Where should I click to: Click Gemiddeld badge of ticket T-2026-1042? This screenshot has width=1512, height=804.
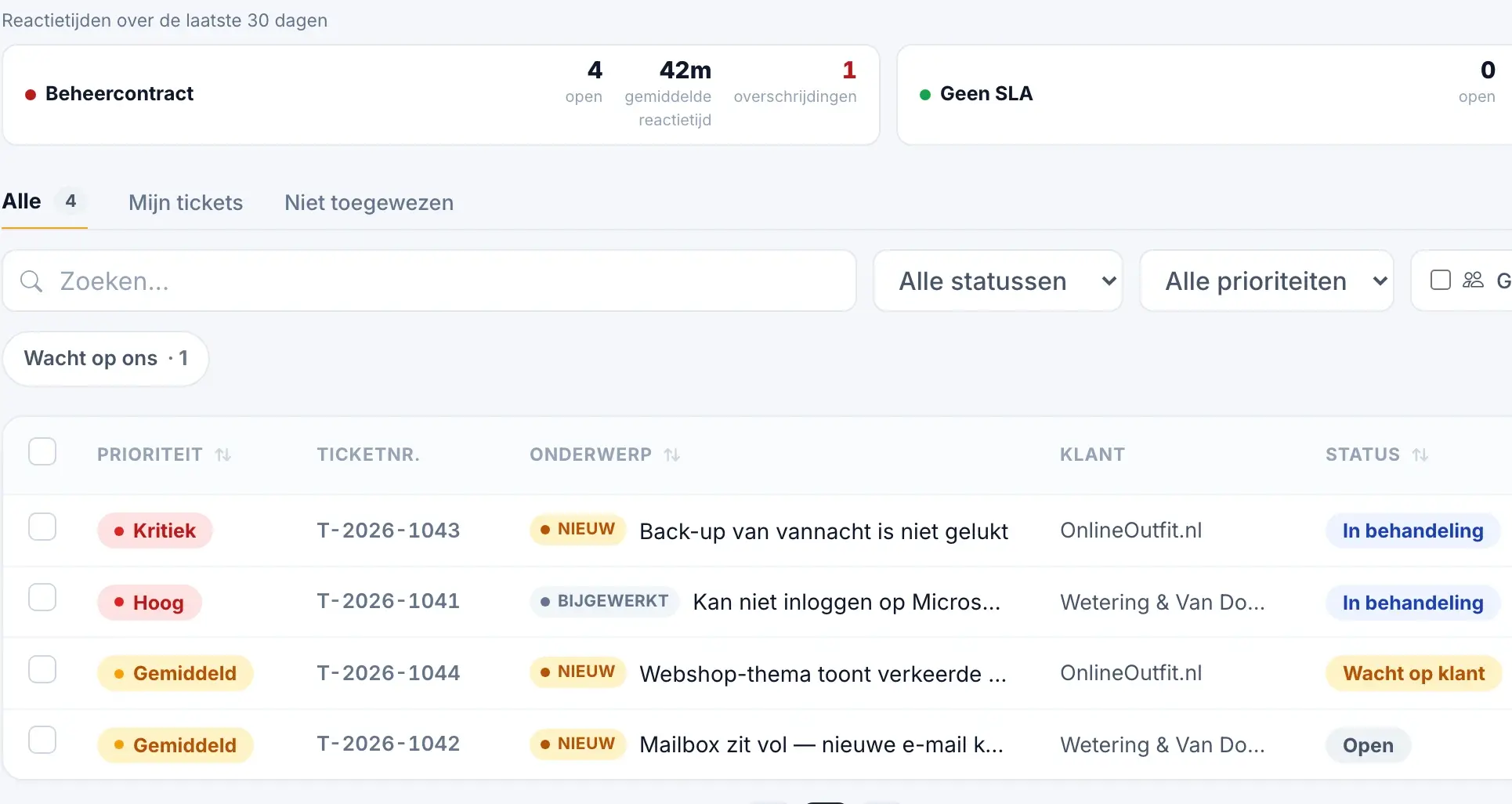click(175, 745)
